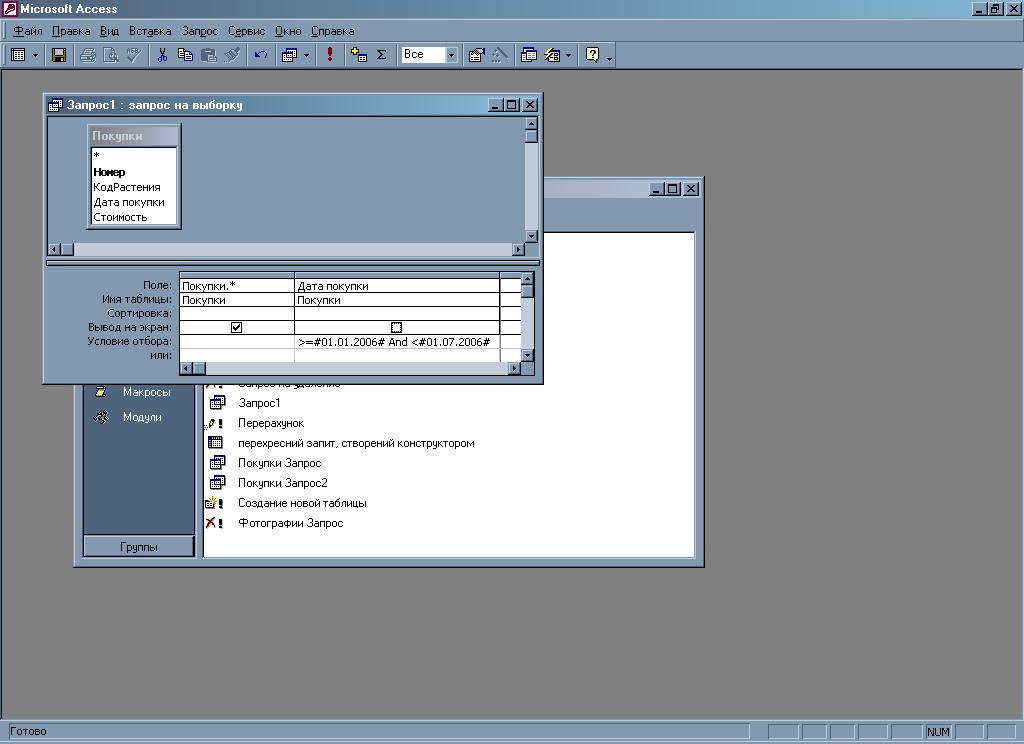
Task: Open the Справка menu
Action: click(x=332, y=31)
